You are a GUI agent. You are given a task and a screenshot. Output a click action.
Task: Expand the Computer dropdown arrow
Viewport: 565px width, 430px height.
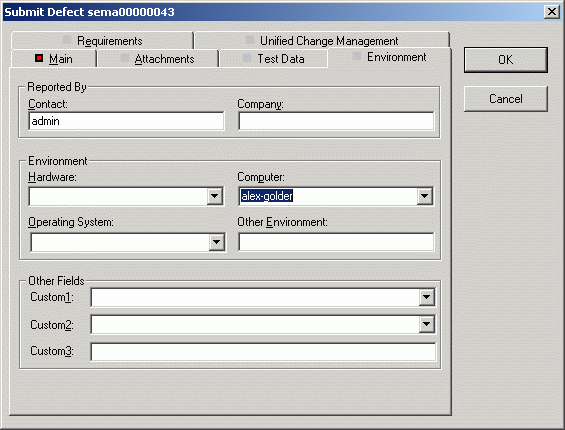pyautogui.click(x=424, y=196)
